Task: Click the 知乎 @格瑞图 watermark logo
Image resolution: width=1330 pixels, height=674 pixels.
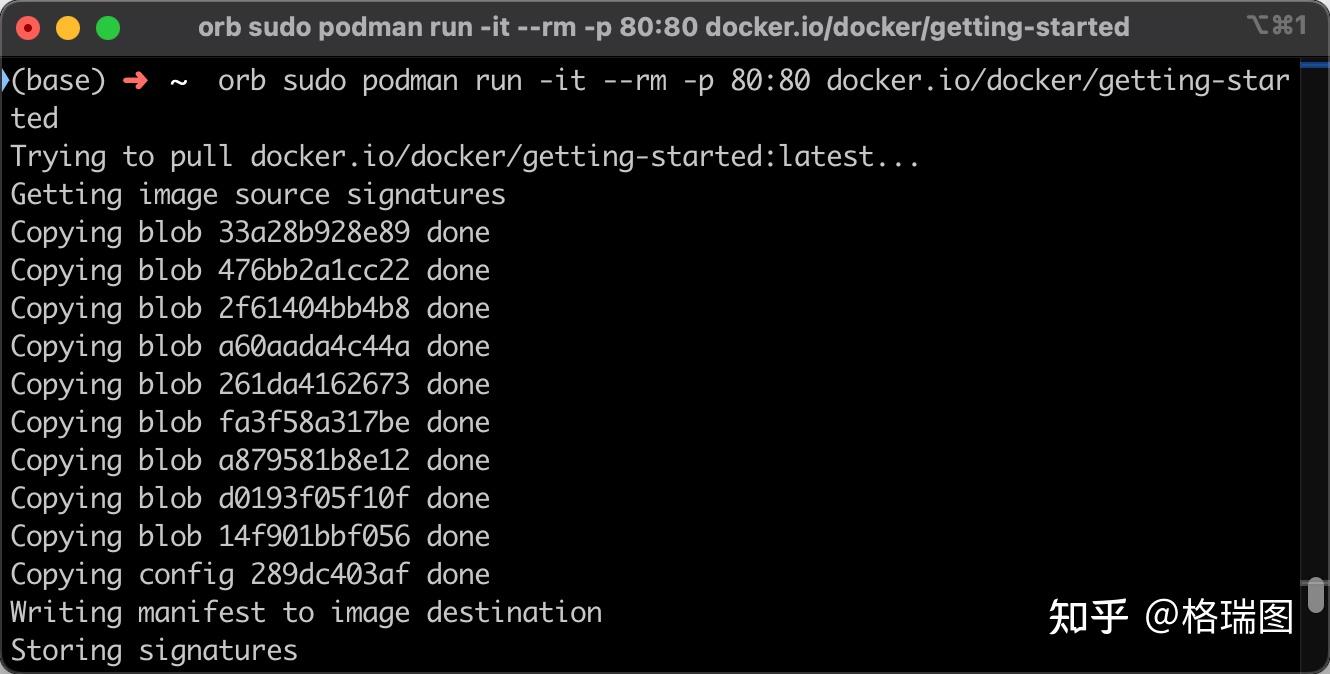Action: point(1171,616)
